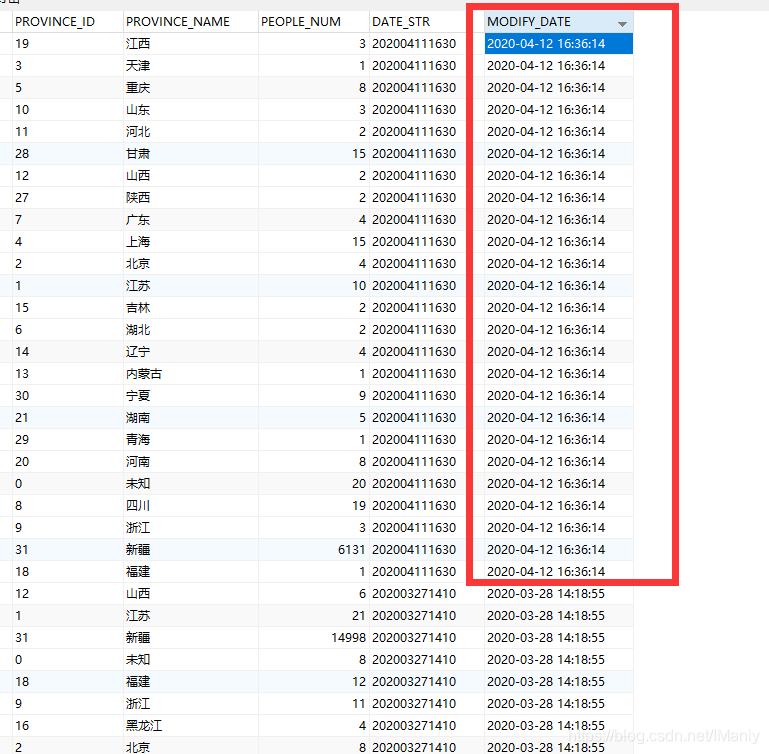The width and height of the screenshot is (769, 754).
Task: Select PROVINCE_ID cell 27
Action: click(x=68, y=198)
